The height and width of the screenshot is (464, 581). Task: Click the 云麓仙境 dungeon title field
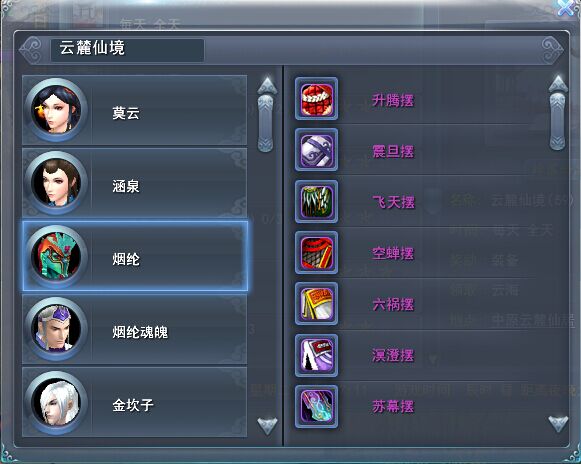click(127, 50)
